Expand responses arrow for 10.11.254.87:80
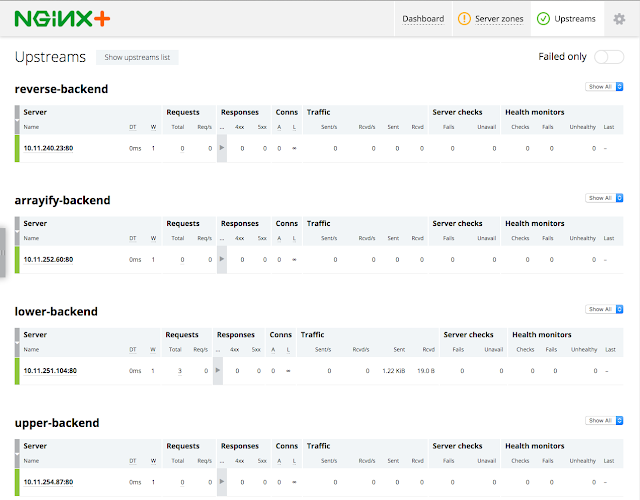Screen dimensions: 640x500 pyautogui.click(x=222, y=482)
